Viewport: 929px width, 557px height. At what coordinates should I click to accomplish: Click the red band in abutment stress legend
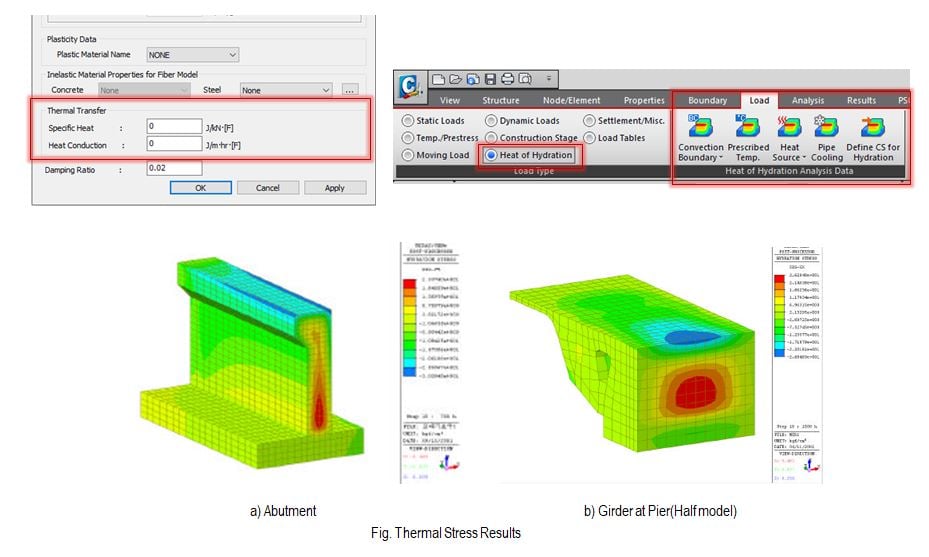coord(410,285)
